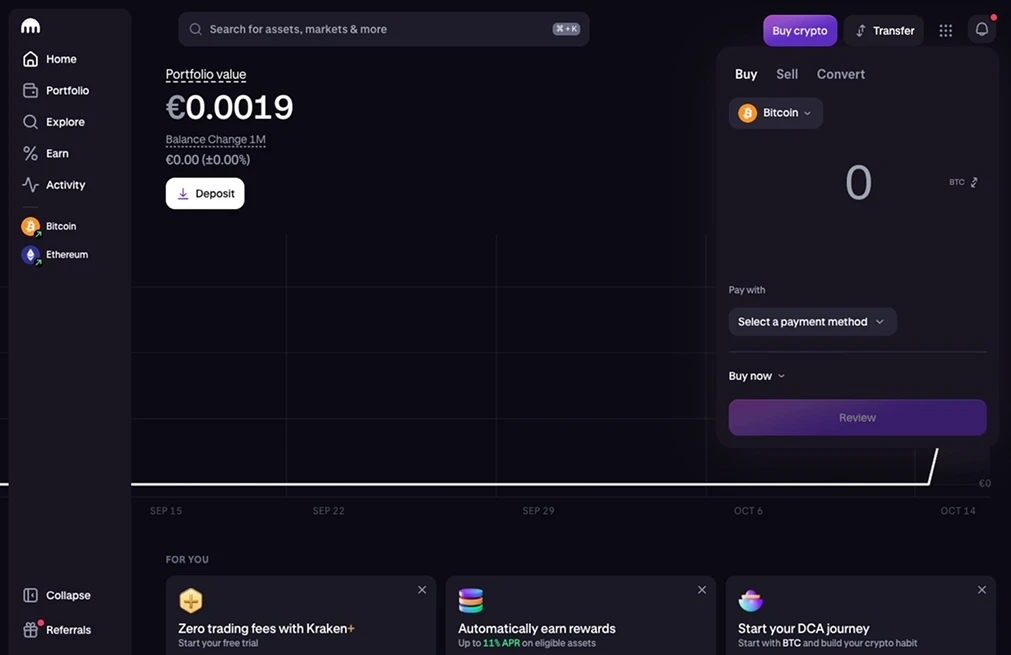The height and width of the screenshot is (655, 1011).
Task: Open the Home sidebar item
Action: point(50,59)
